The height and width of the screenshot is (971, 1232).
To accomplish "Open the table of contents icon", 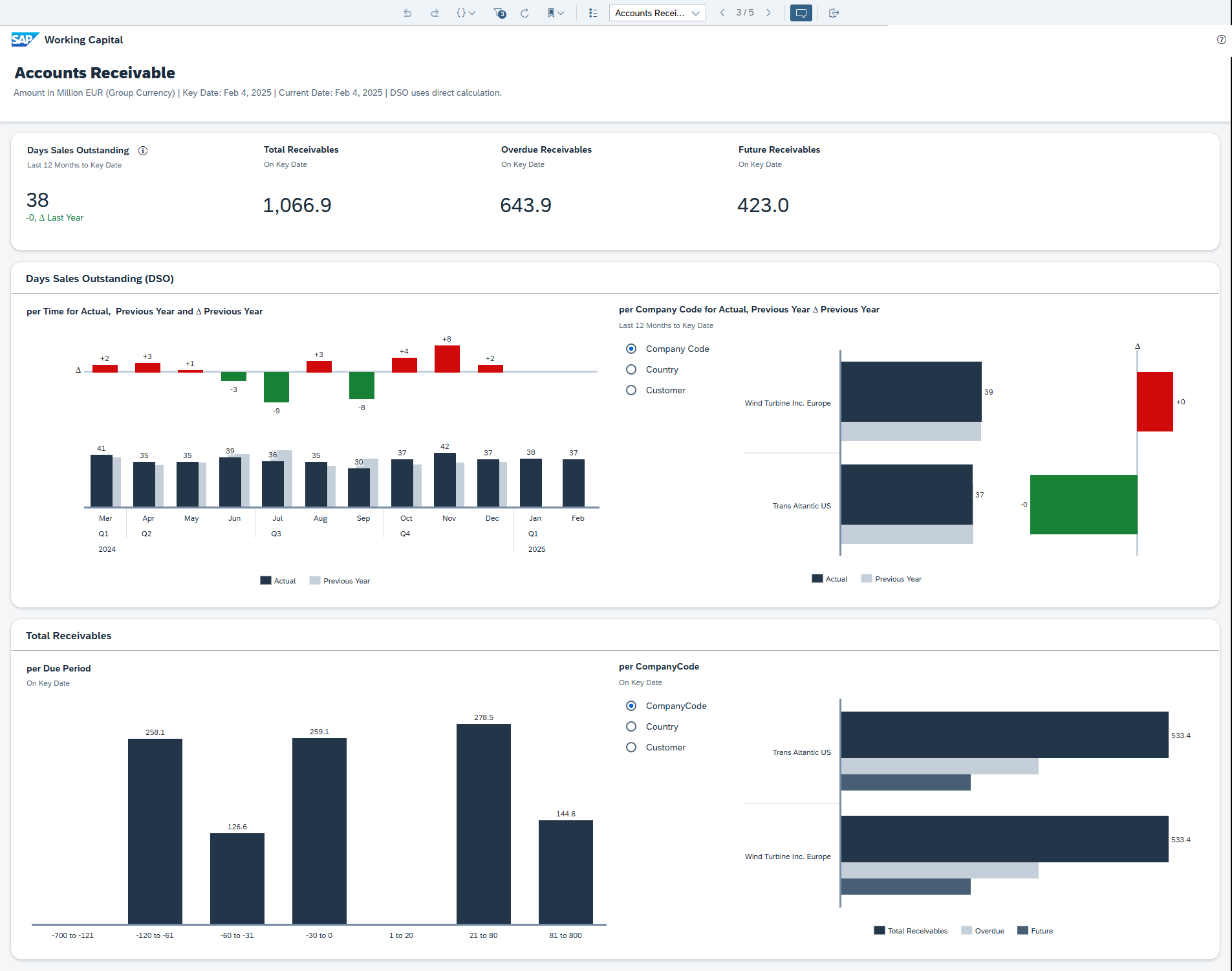I will point(592,13).
